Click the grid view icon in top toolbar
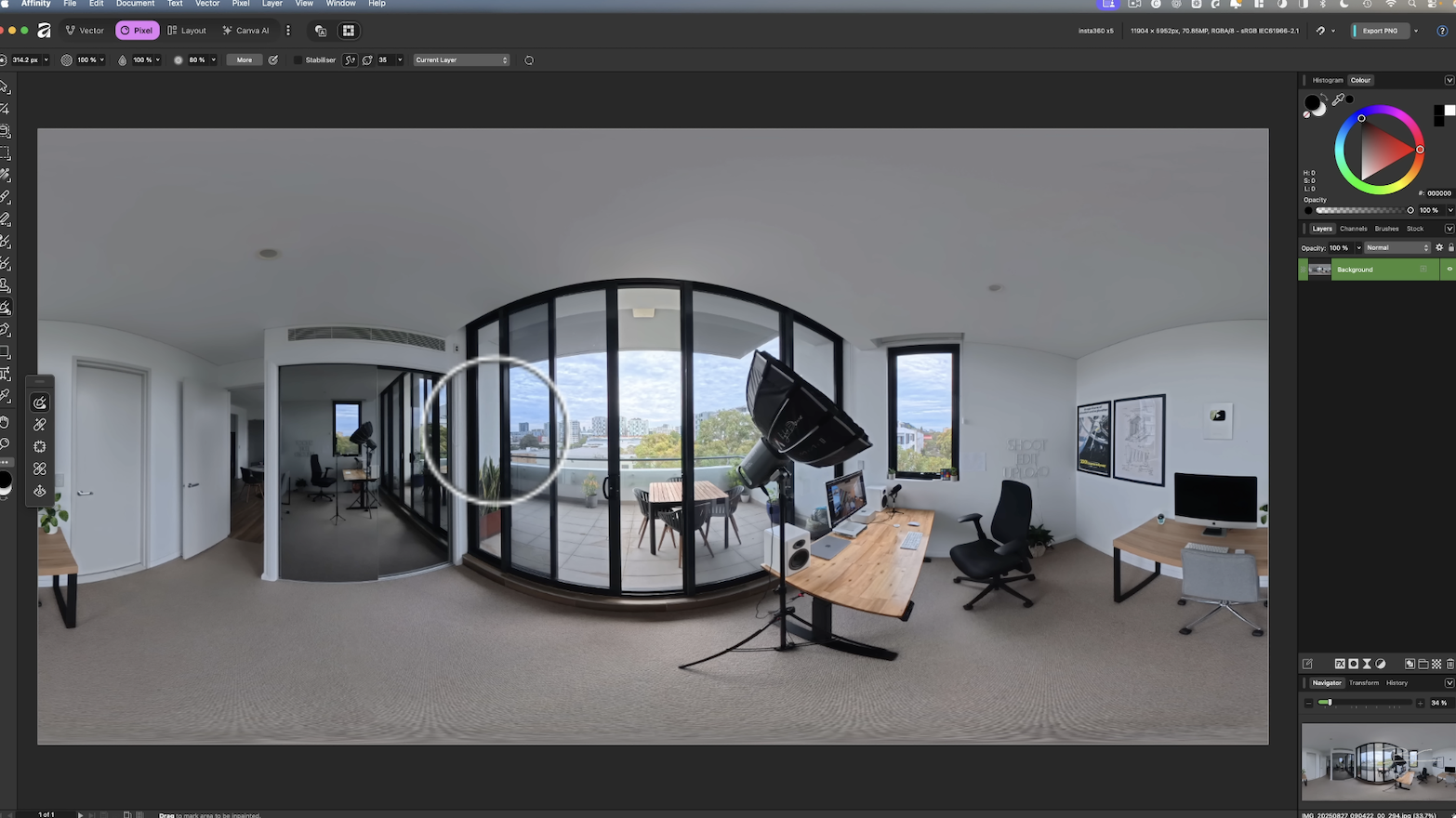The width and height of the screenshot is (1456, 818). tap(349, 31)
